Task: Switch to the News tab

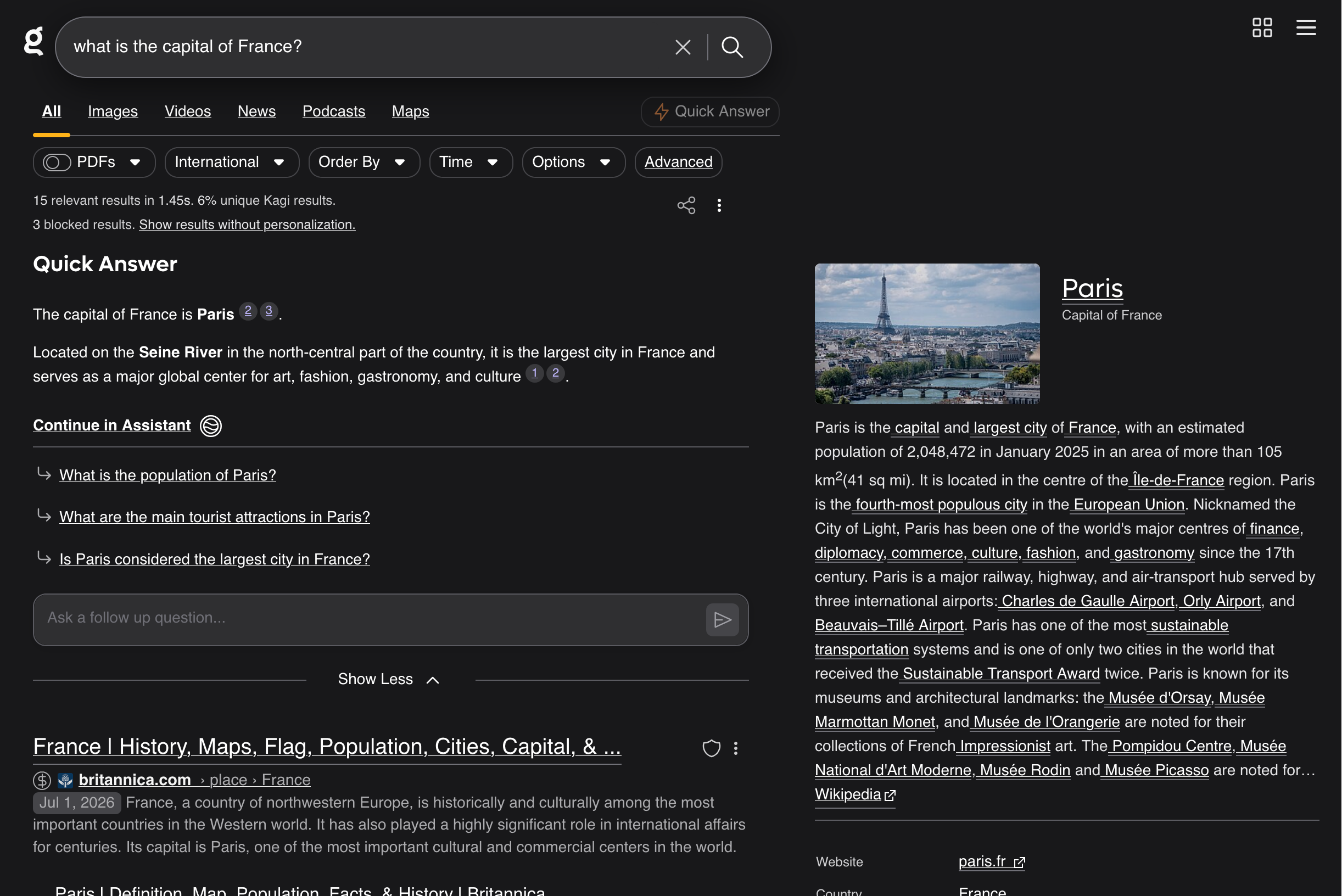Action: [256, 111]
